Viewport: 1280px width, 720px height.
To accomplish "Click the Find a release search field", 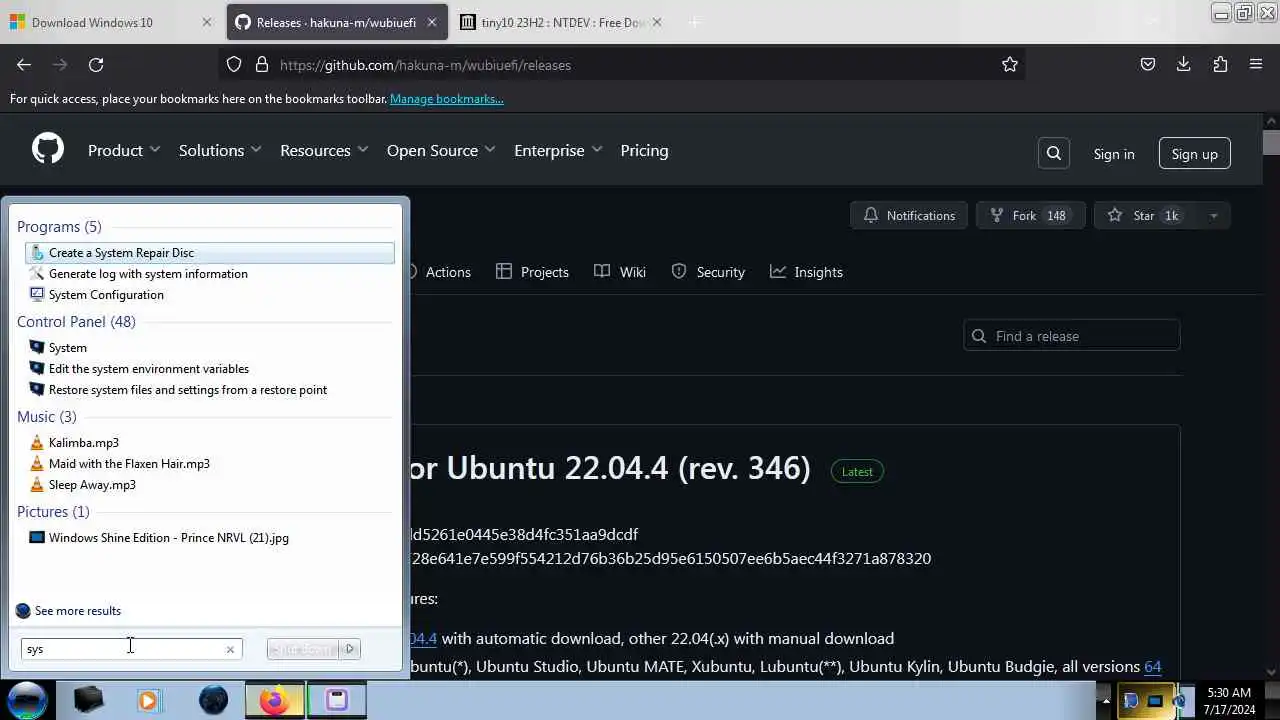I will [1072, 336].
